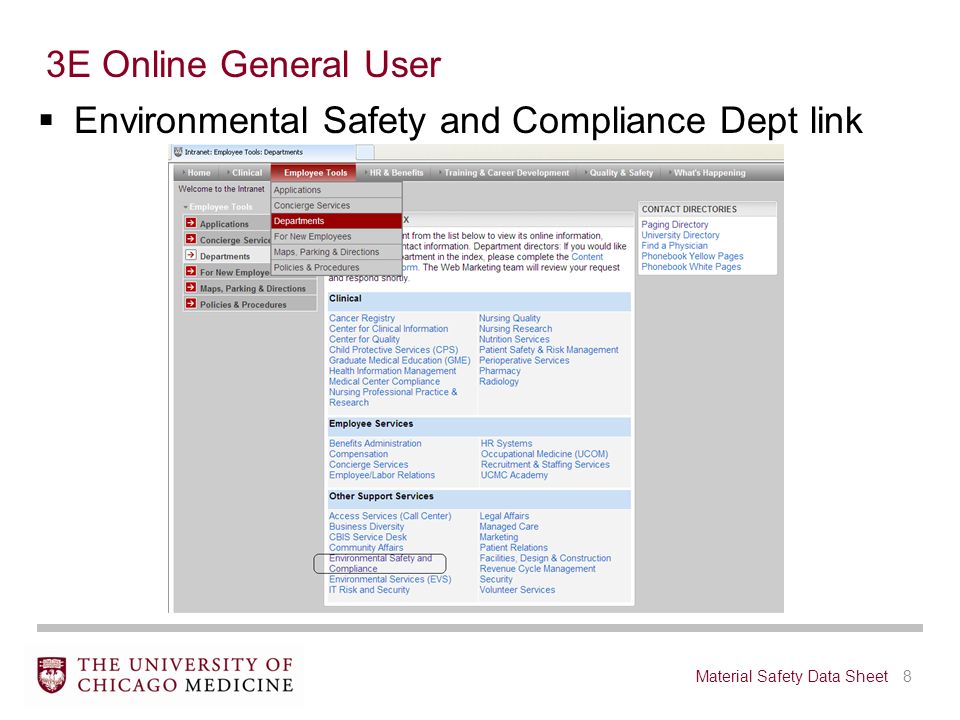
Task: Open CBIS Service Desk link
Action: [x=367, y=537]
